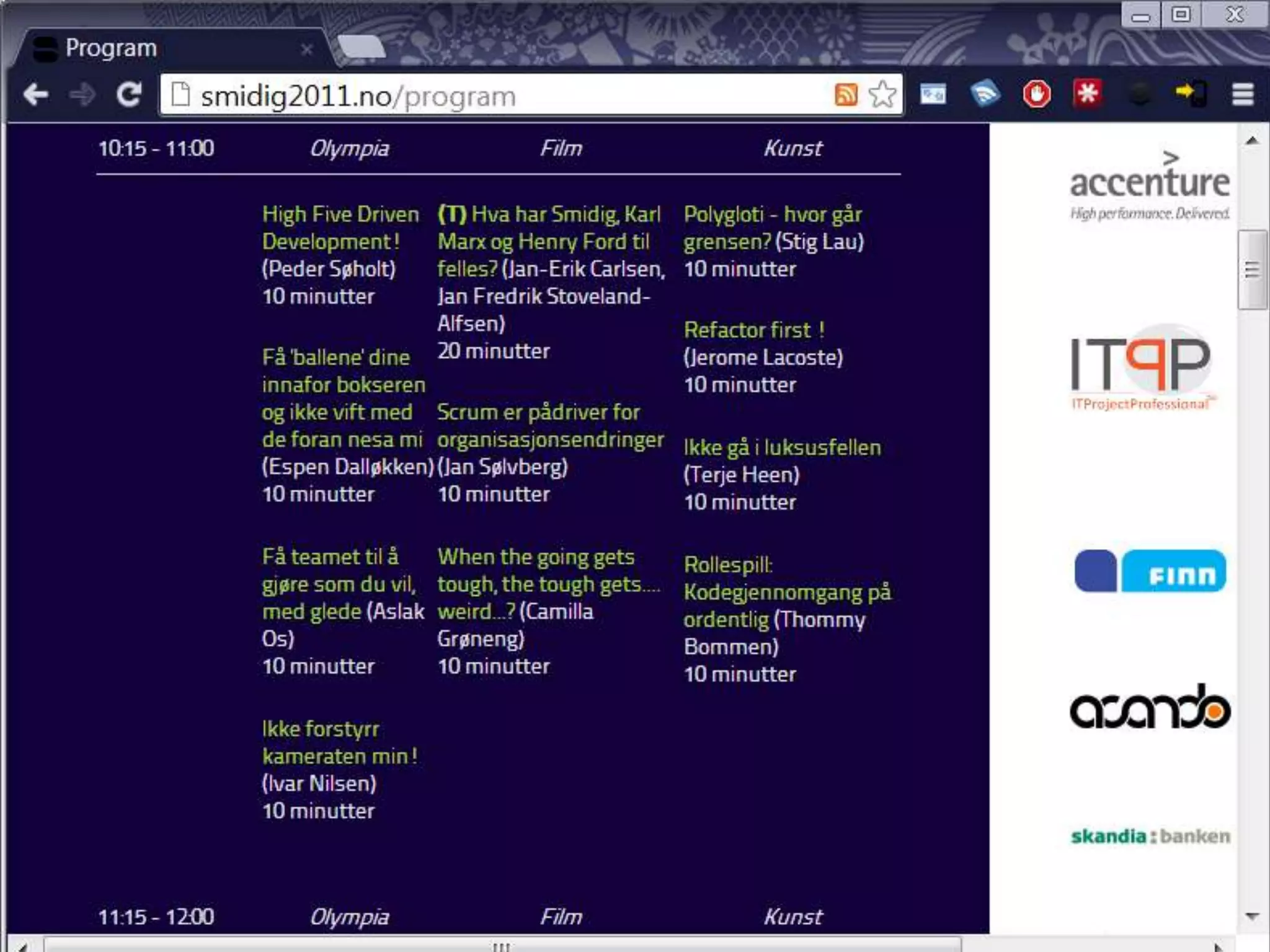Image resolution: width=1270 pixels, height=952 pixels.
Task: Close the Program tab
Action: click(307, 49)
